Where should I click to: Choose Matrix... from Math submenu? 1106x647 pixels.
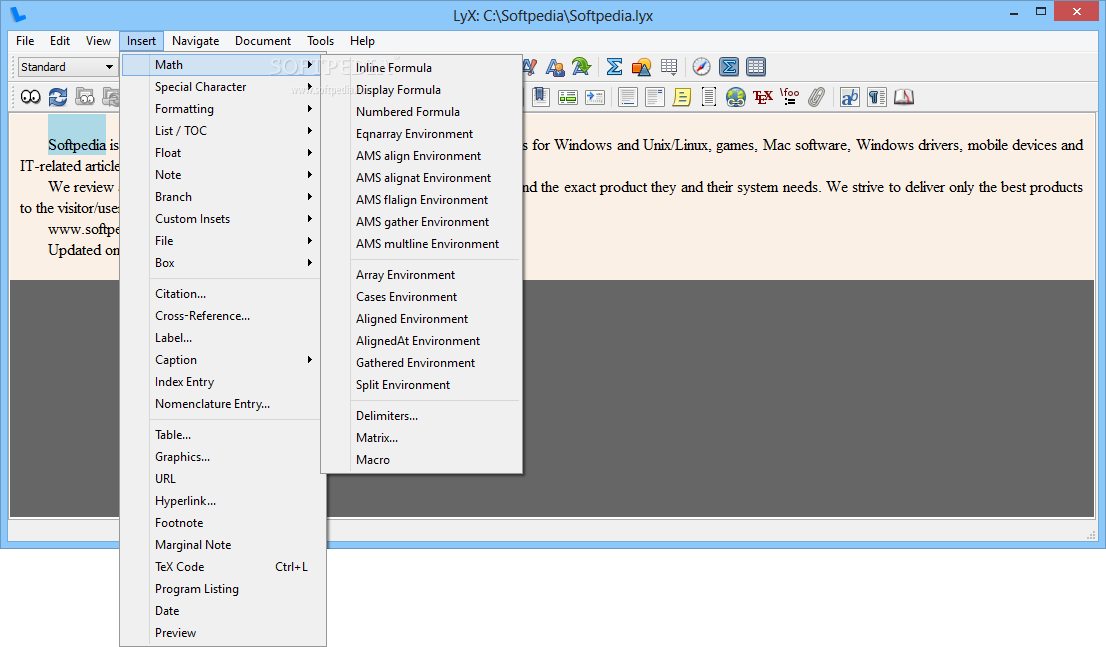(x=422, y=438)
